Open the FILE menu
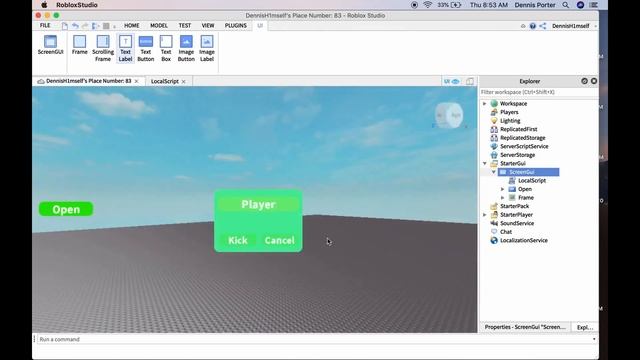Image resolution: width=640 pixels, height=360 pixels. [x=45, y=25]
